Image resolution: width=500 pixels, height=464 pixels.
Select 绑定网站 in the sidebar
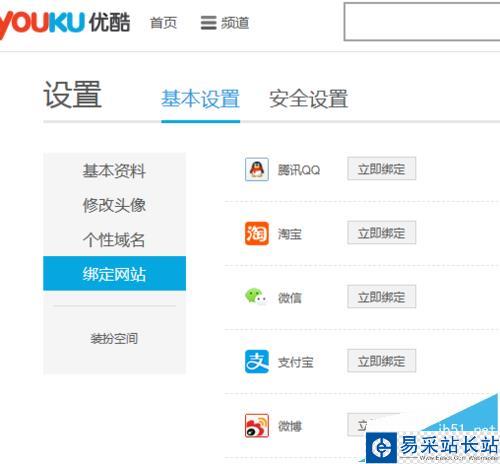click(114, 274)
